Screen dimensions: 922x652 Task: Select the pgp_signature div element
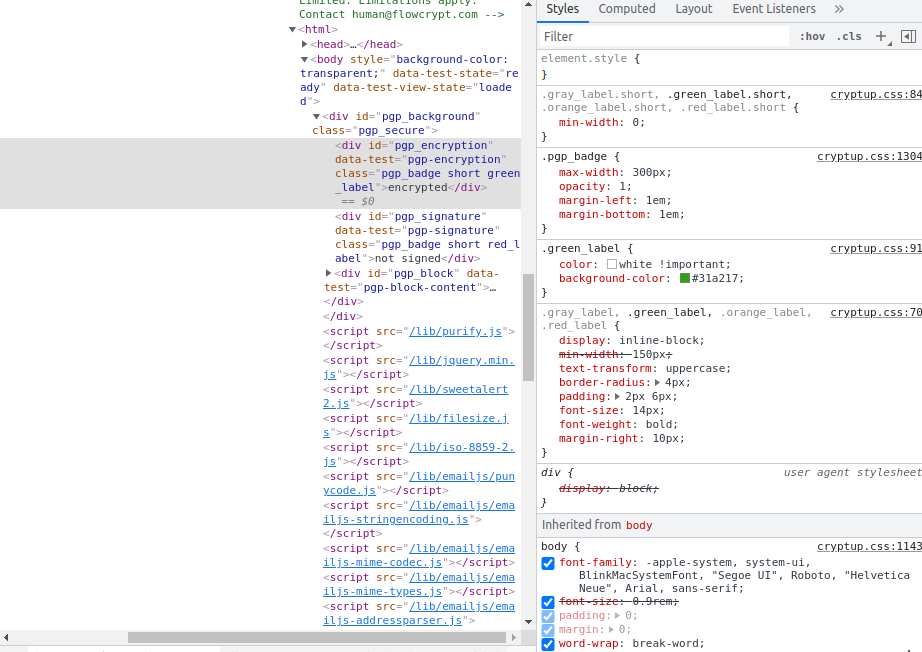[x=427, y=238]
